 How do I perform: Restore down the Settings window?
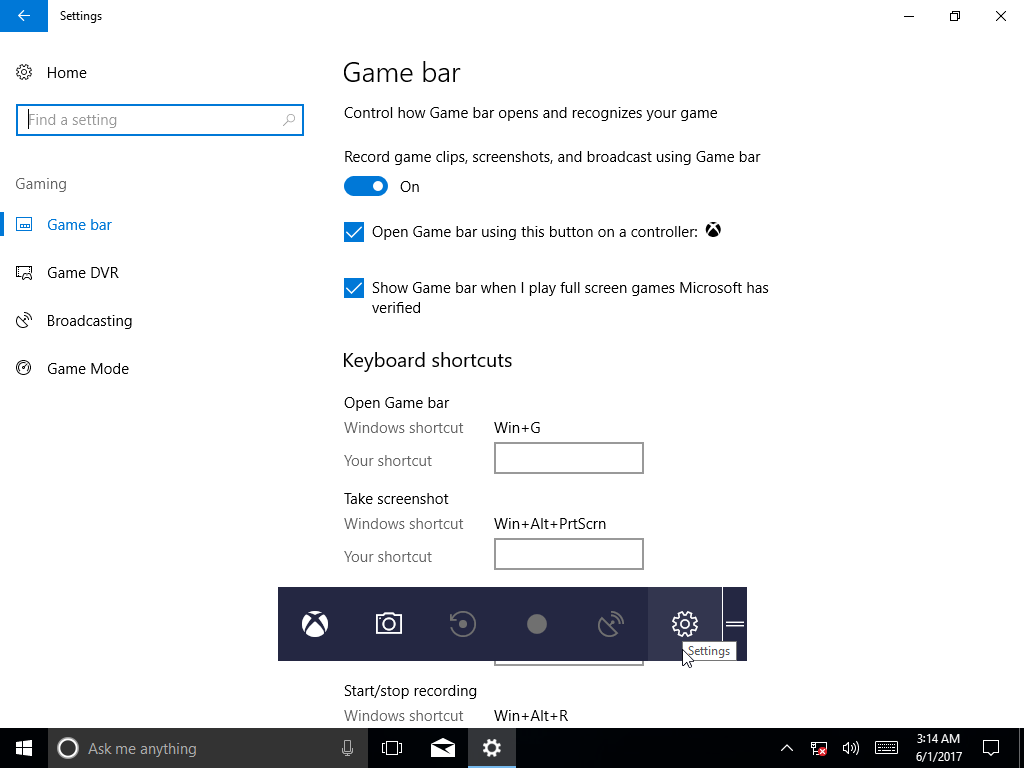coord(955,16)
